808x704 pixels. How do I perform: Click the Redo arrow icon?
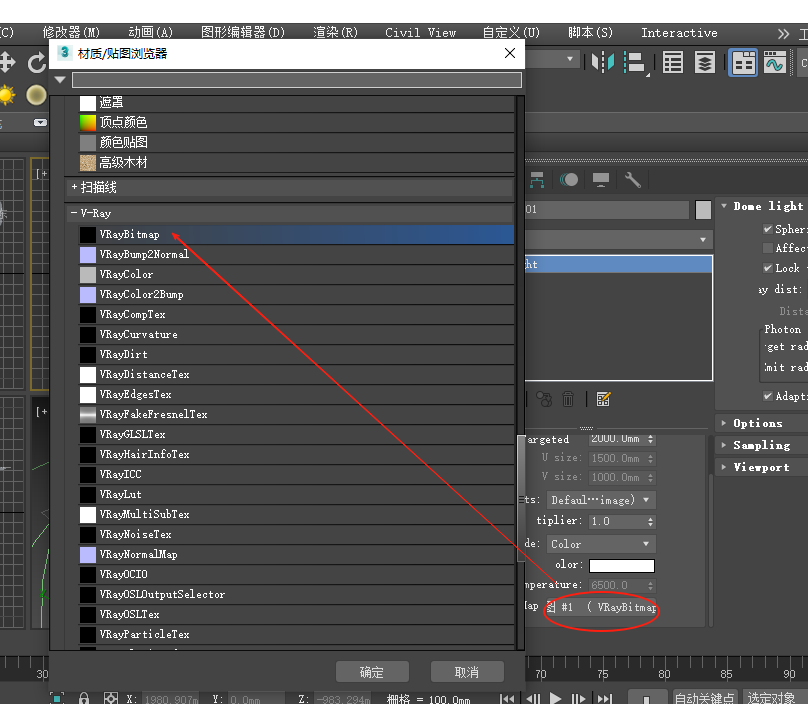37,63
